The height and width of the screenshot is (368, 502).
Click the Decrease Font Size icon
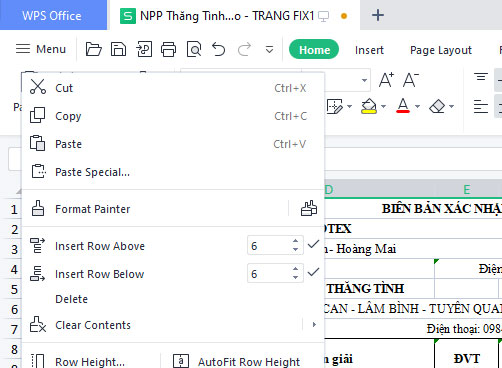point(411,80)
